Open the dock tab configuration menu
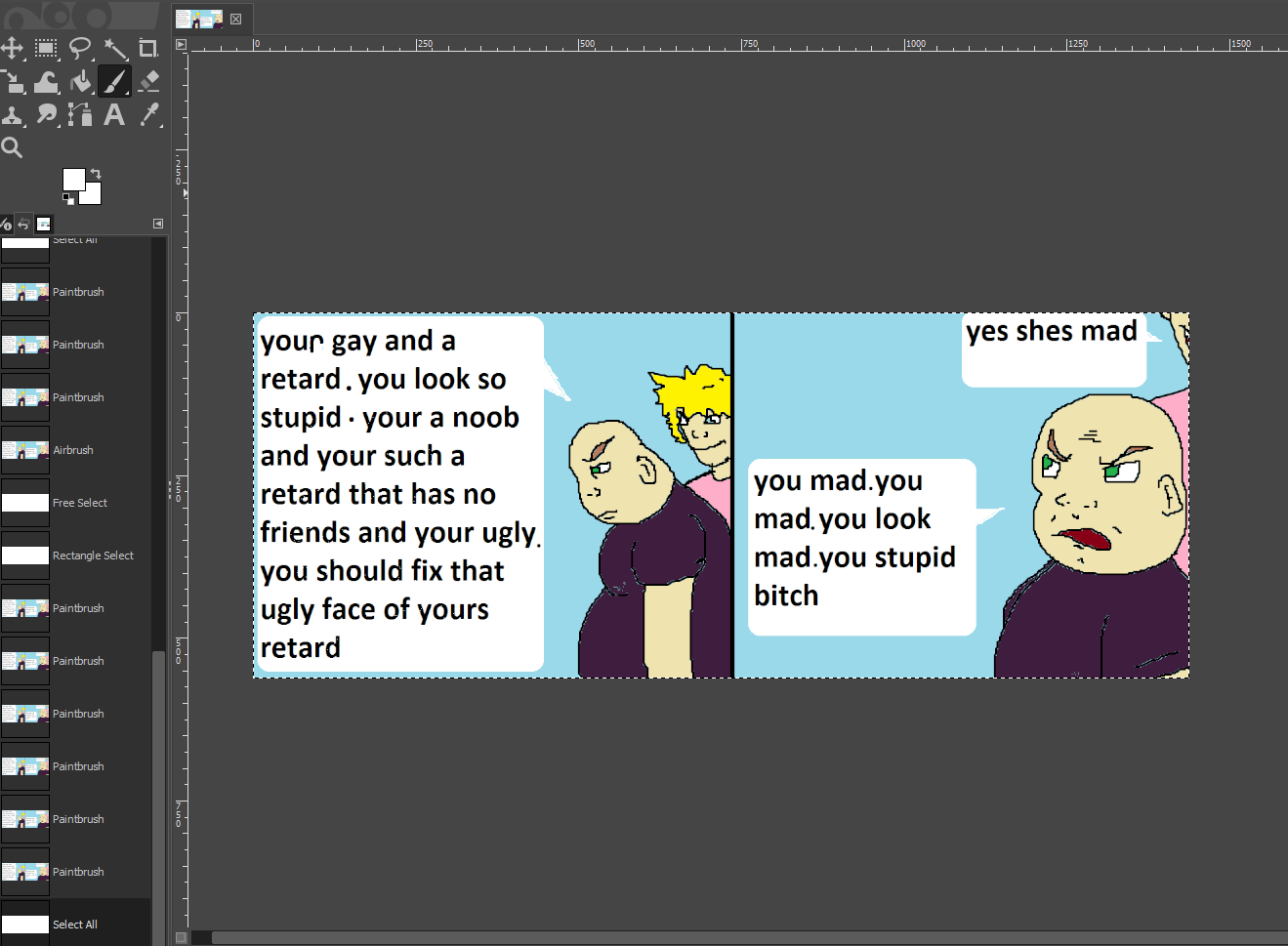The width and height of the screenshot is (1288, 946). [158, 224]
